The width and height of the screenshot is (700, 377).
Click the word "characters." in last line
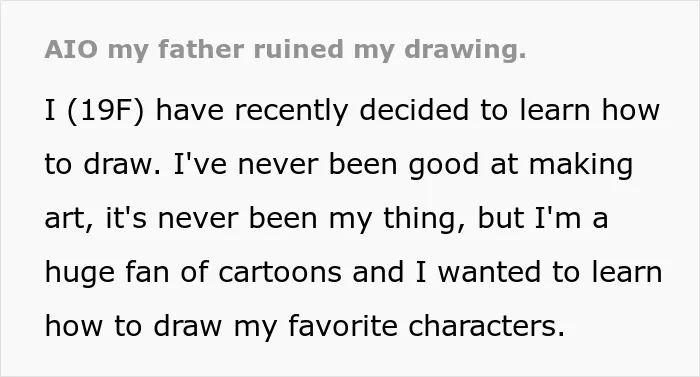click(487, 326)
